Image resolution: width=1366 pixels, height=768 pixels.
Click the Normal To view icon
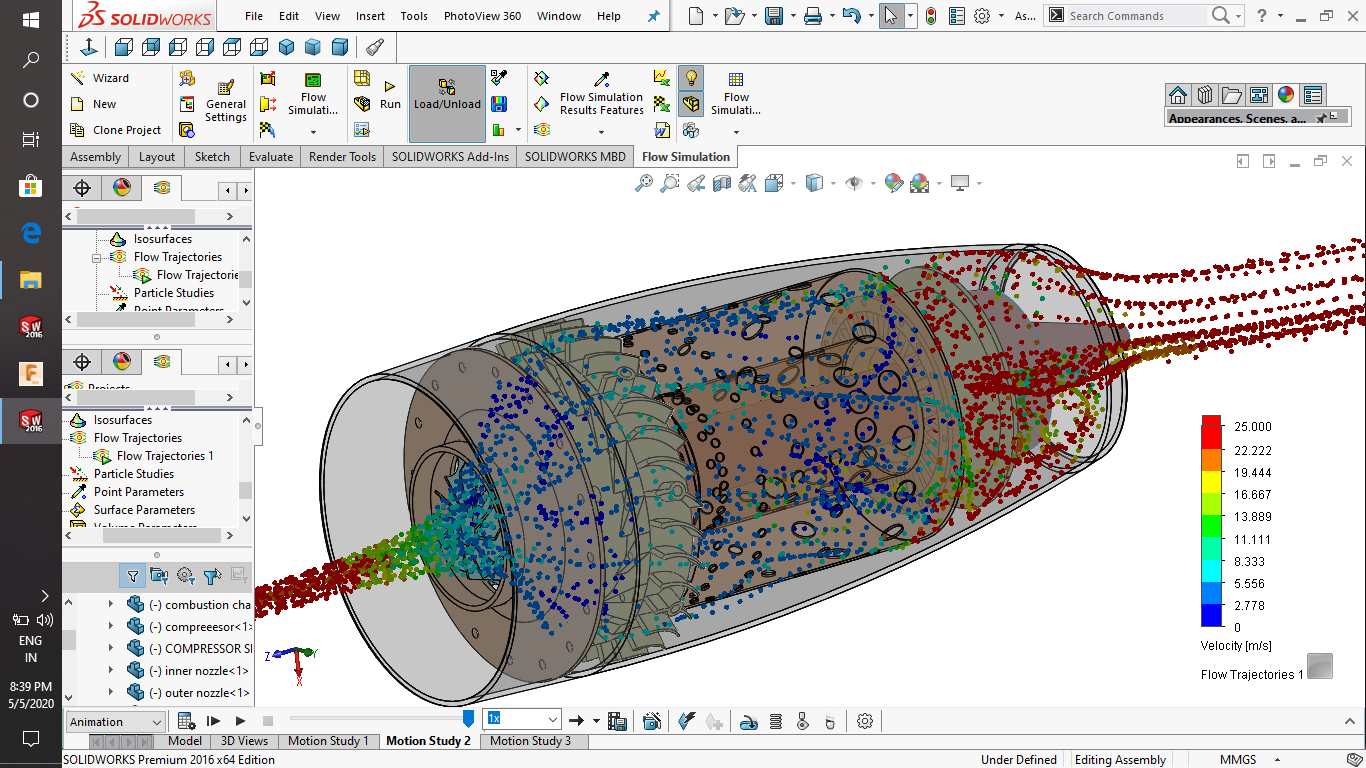88,47
